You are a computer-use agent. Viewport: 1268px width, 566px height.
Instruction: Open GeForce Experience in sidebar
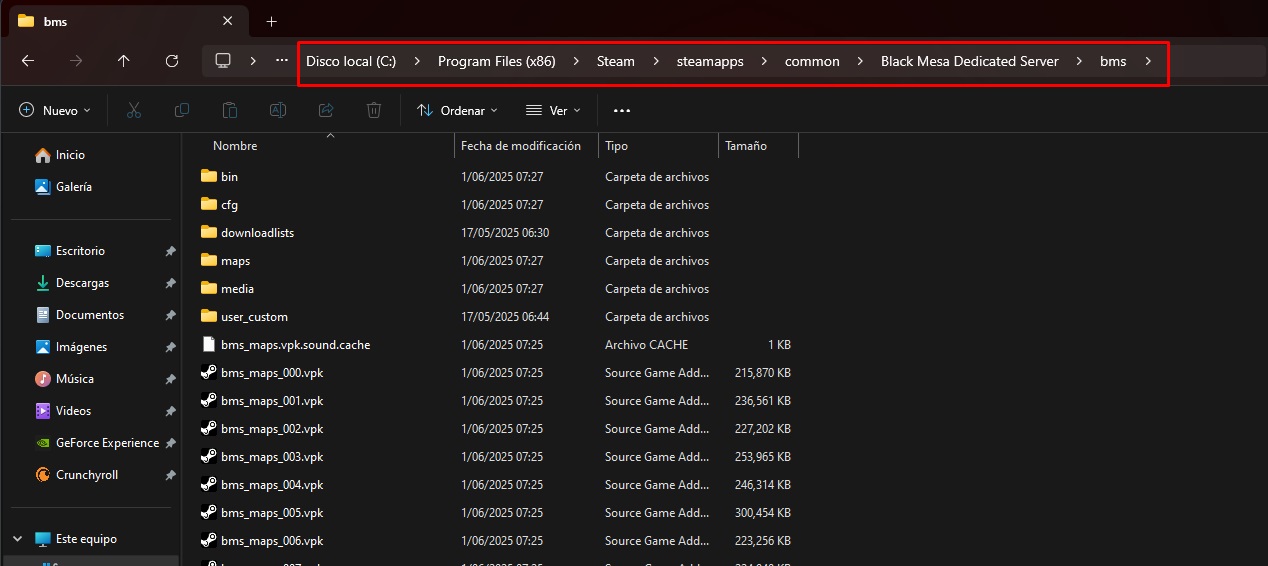[107, 443]
